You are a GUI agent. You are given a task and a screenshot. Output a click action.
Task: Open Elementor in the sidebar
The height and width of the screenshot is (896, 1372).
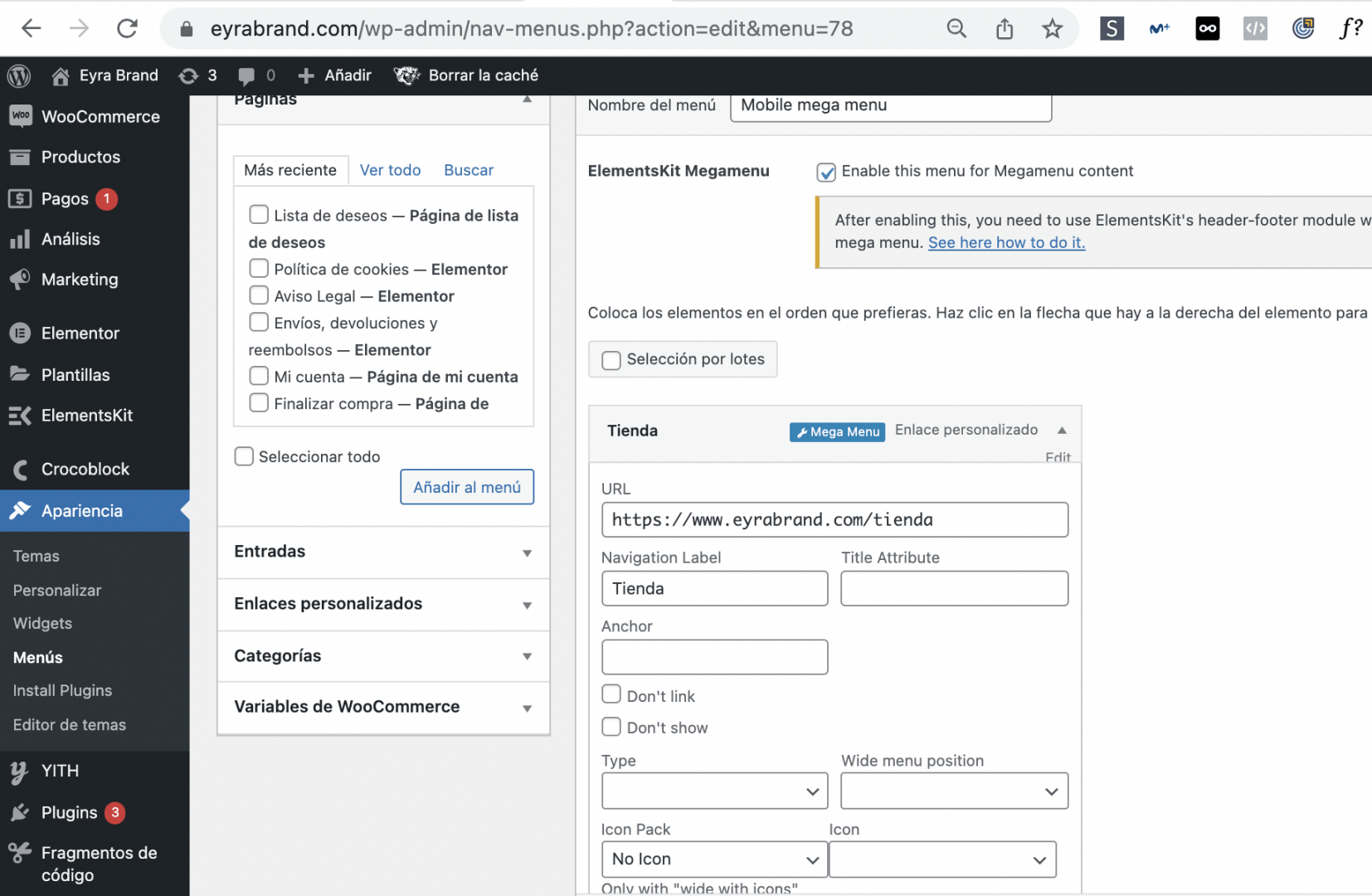(x=95, y=334)
